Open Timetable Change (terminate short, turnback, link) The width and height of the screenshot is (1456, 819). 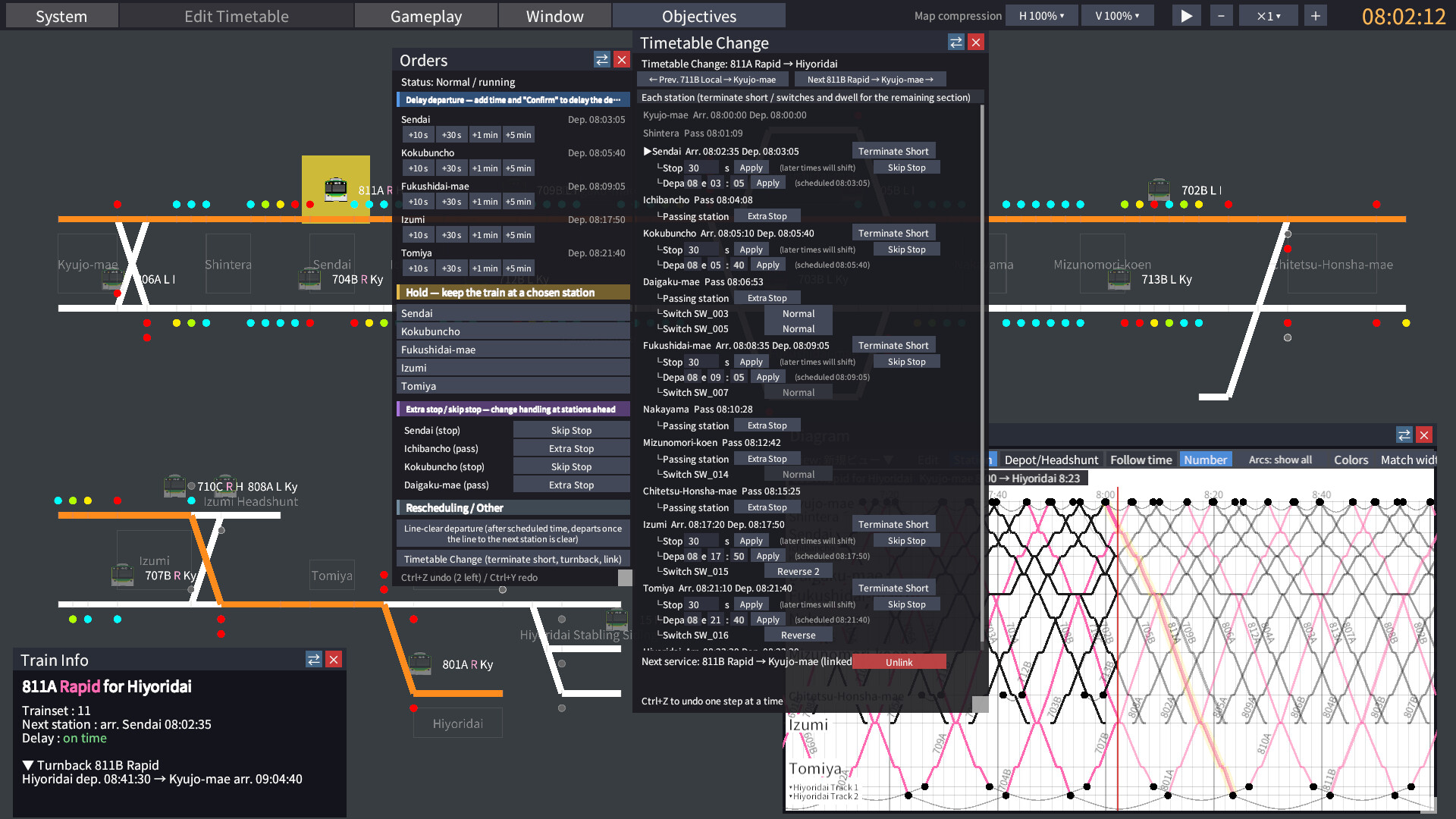pyautogui.click(x=513, y=559)
